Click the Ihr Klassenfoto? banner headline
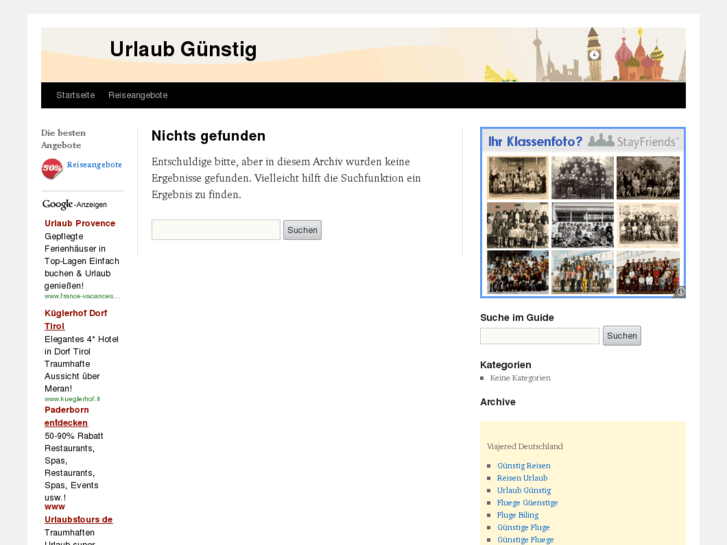Viewport: 727px width, 545px height. pyautogui.click(x=535, y=141)
